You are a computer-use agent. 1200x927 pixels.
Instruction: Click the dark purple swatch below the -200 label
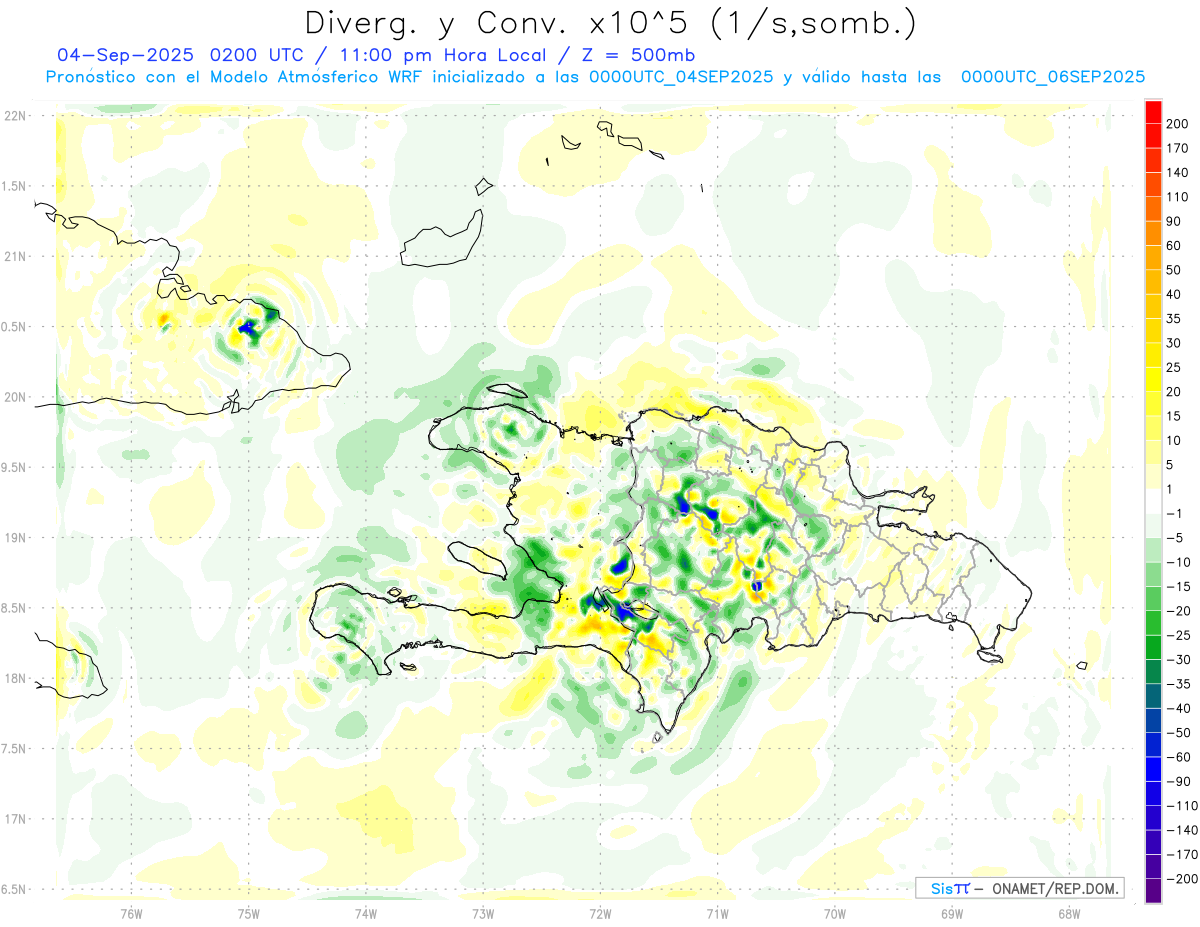(1153, 890)
